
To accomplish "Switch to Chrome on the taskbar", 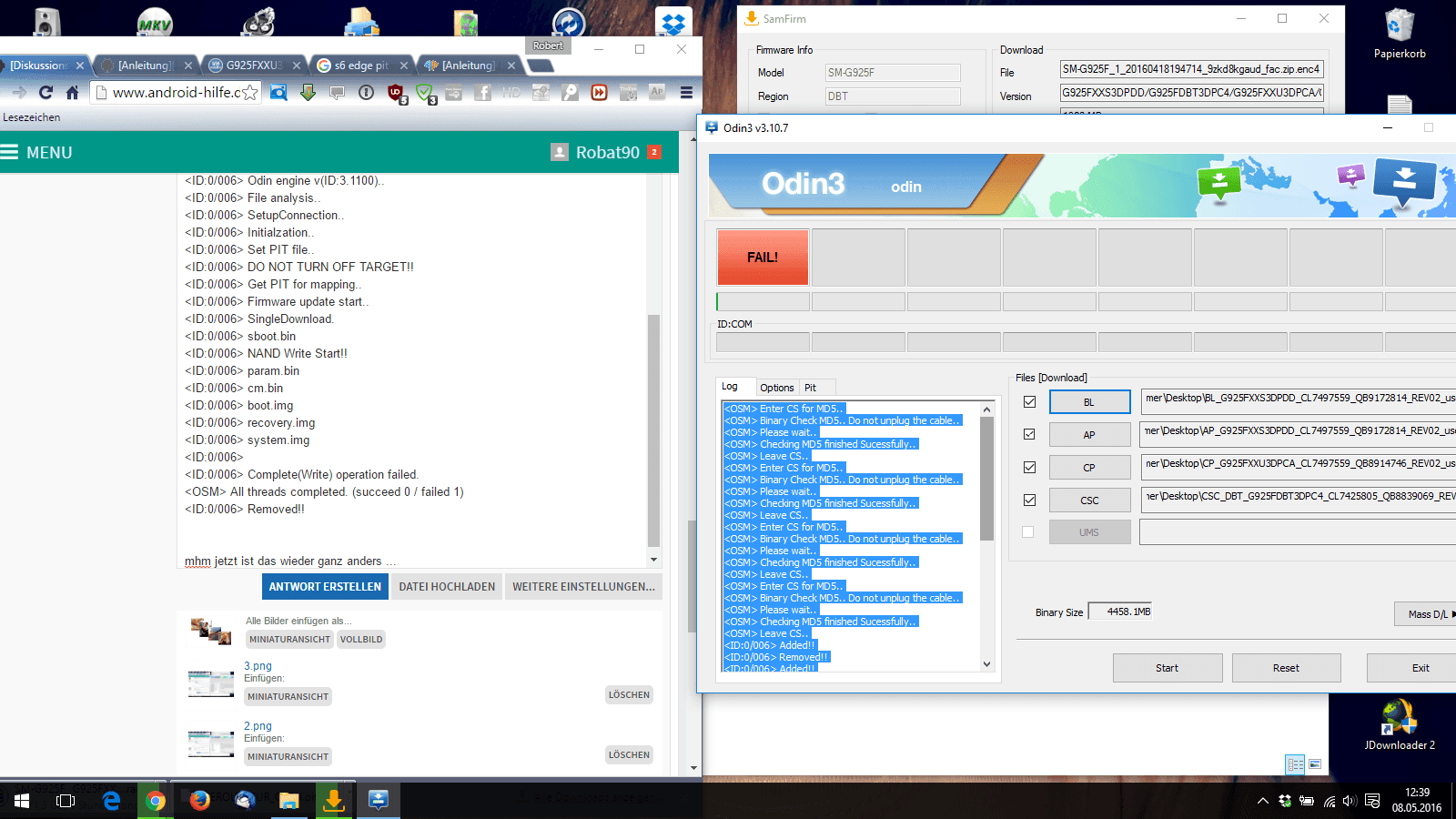I will (156, 801).
